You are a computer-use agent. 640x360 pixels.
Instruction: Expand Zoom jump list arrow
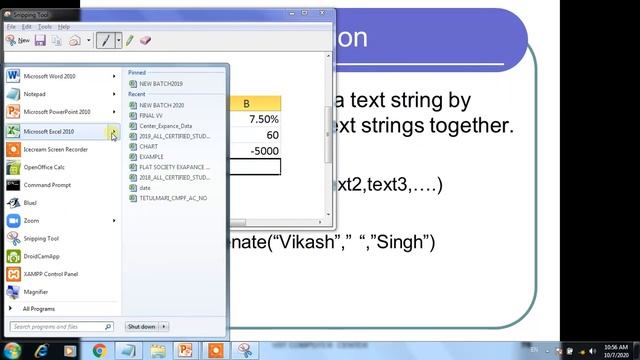click(114, 220)
